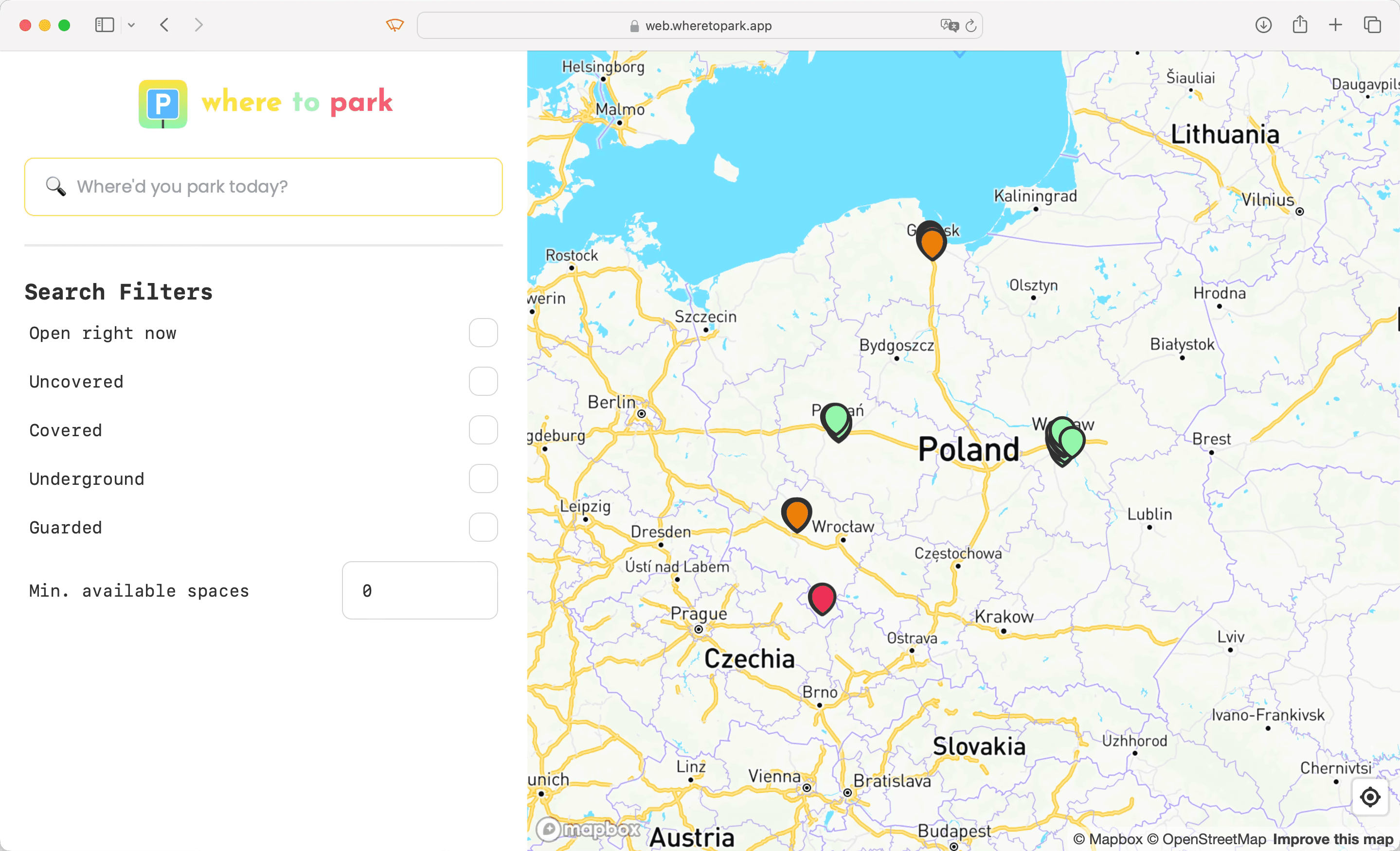Open a new browser tab

[x=1336, y=24]
